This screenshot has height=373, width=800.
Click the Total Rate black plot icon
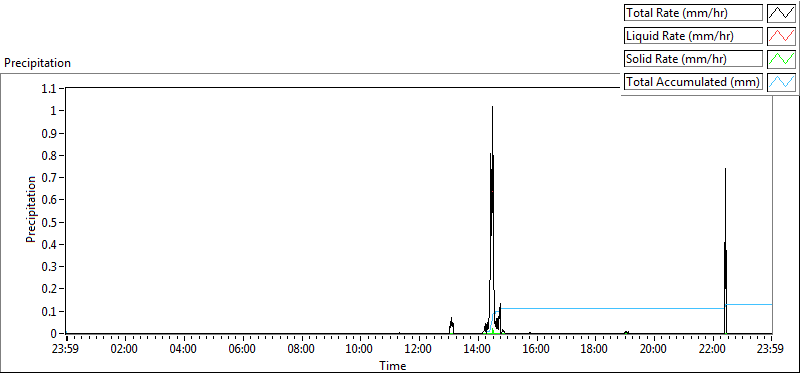[x=781, y=13]
